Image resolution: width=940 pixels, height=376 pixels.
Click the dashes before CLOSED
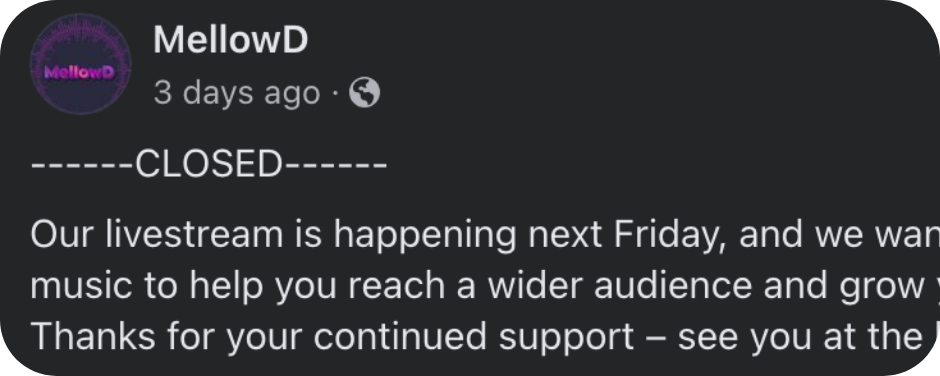click(x=83, y=164)
